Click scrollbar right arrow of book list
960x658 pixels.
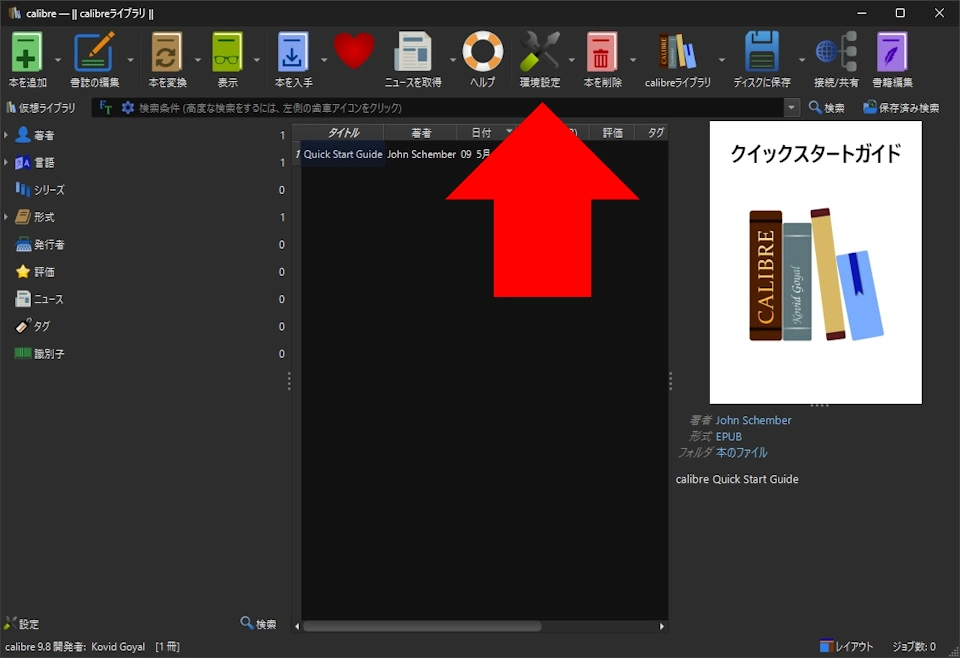coord(661,626)
